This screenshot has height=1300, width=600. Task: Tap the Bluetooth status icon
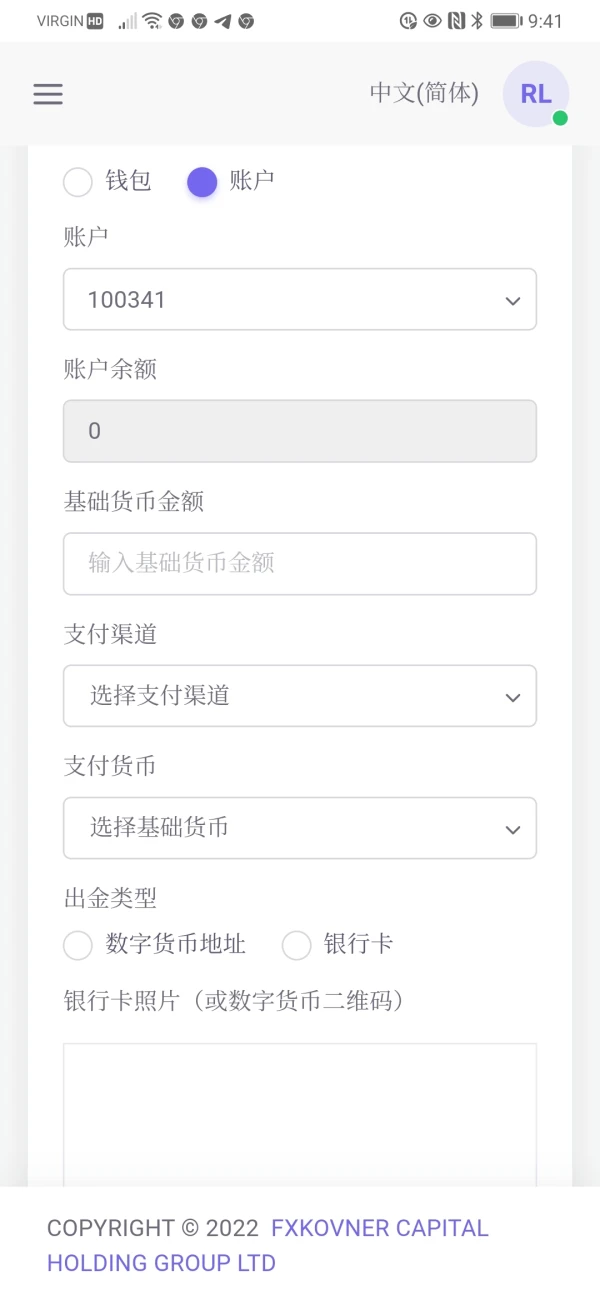[x=477, y=21]
